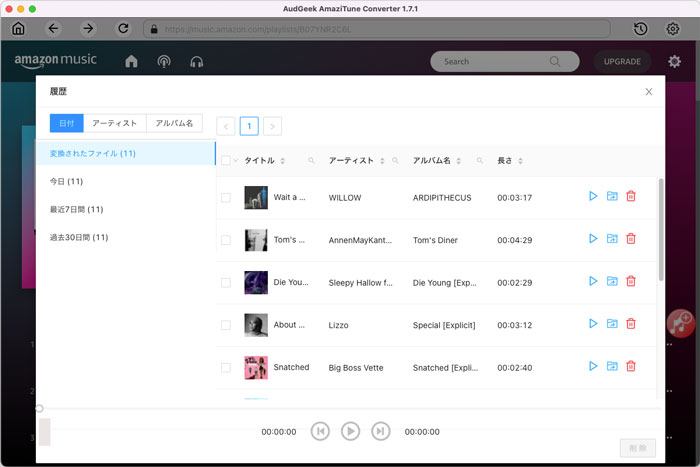
Task: Open Amazon Music podcasts icon
Action: click(164, 61)
